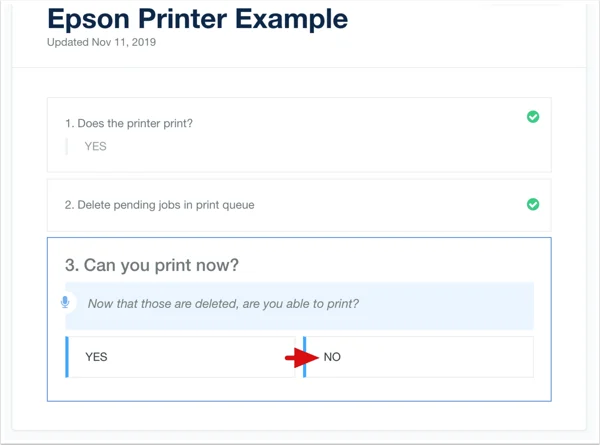Click the previous YES answer under step 1
Image resolution: width=600 pixels, height=445 pixels.
(x=95, y=147)
